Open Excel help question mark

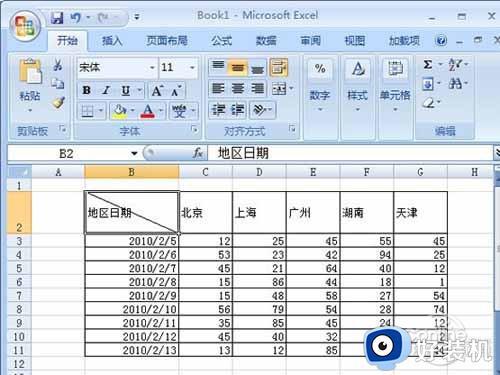click(441, 41)
